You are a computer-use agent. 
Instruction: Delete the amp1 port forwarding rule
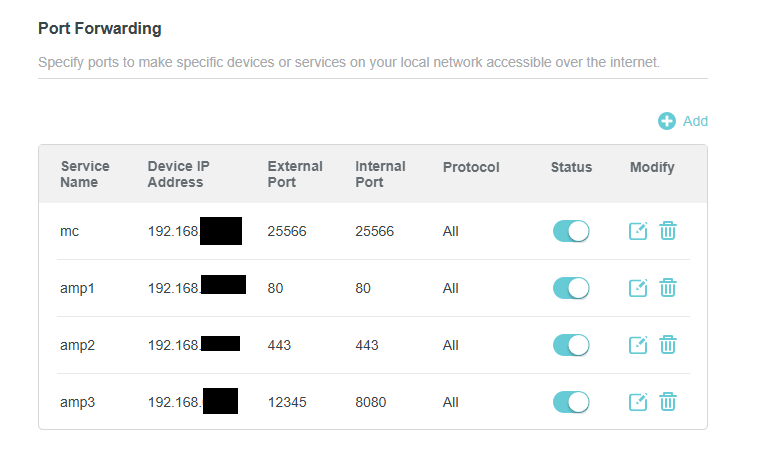668,288
